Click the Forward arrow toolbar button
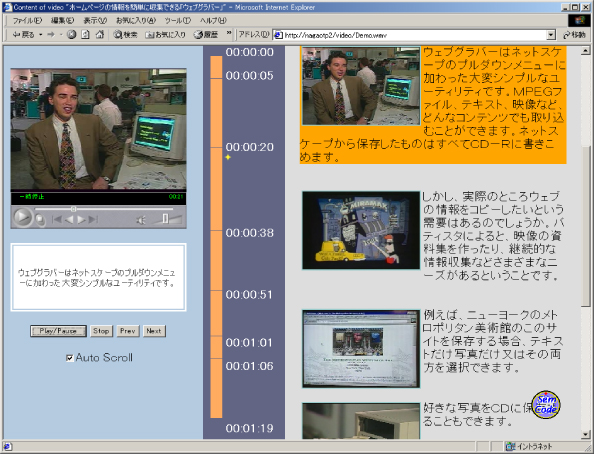Screen dimensions: 594x454 (51, 35)
